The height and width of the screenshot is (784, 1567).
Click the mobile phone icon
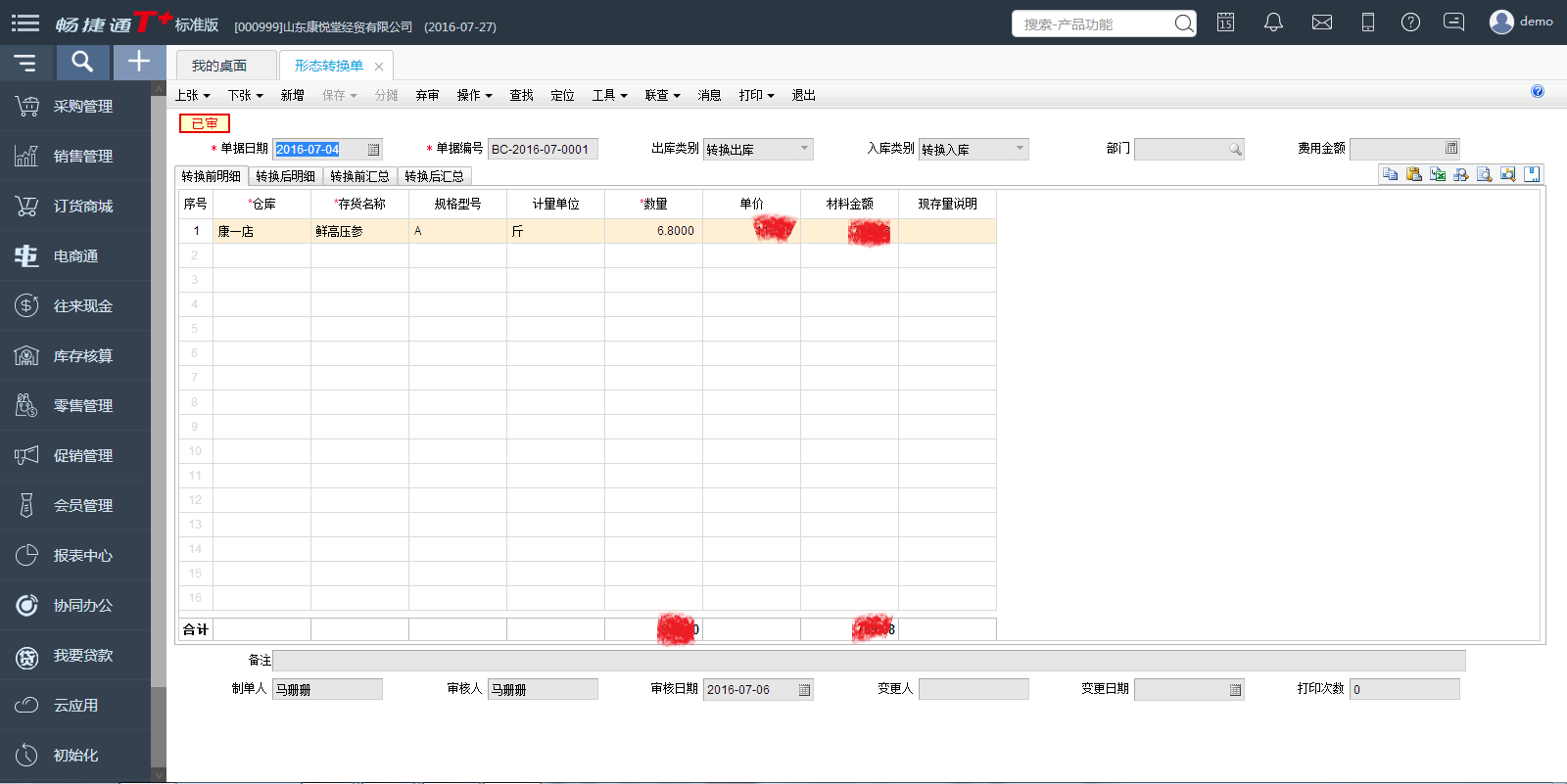[x=1368, y=23]
